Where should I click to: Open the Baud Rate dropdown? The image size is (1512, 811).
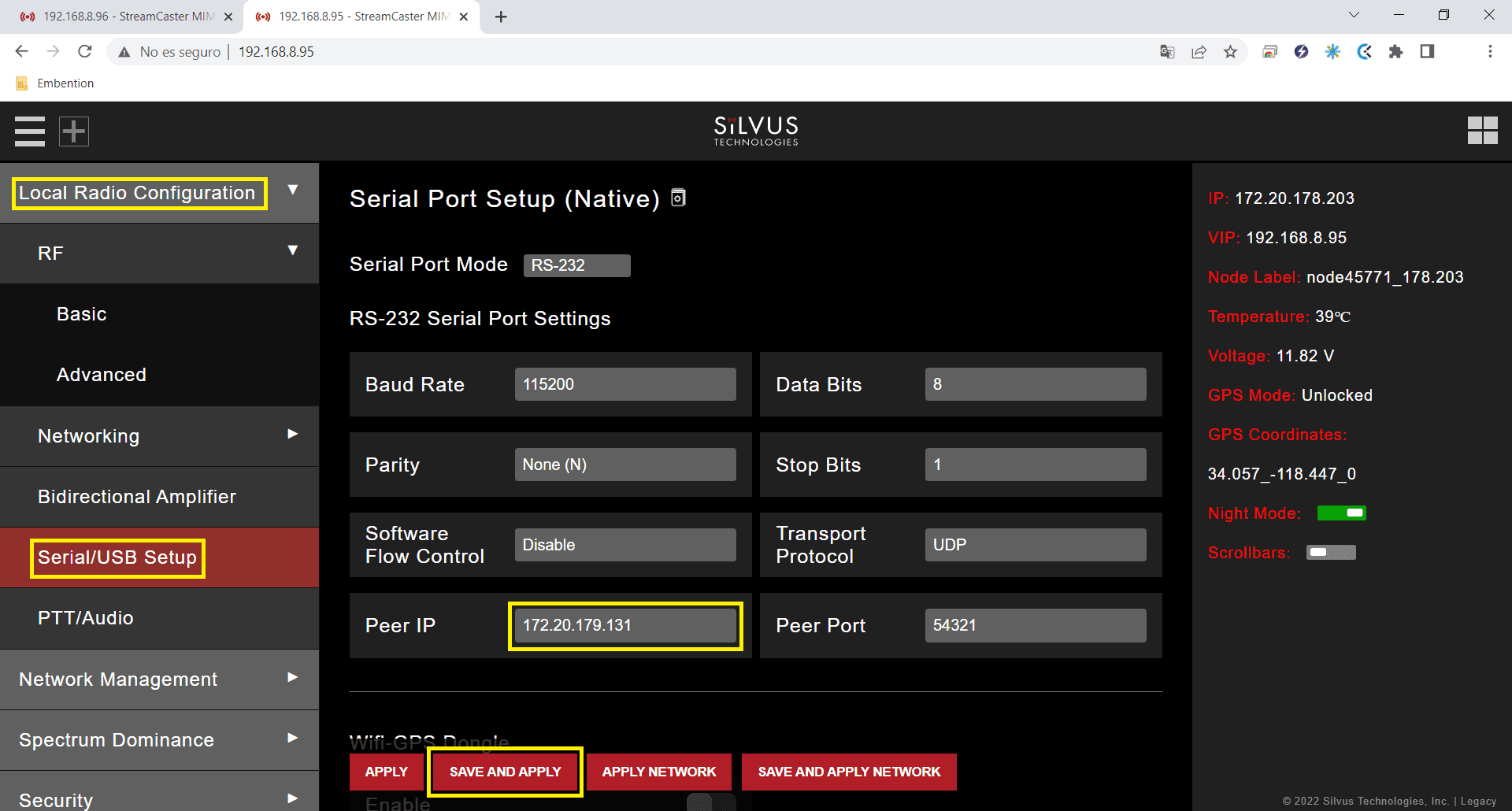[625, 384]
